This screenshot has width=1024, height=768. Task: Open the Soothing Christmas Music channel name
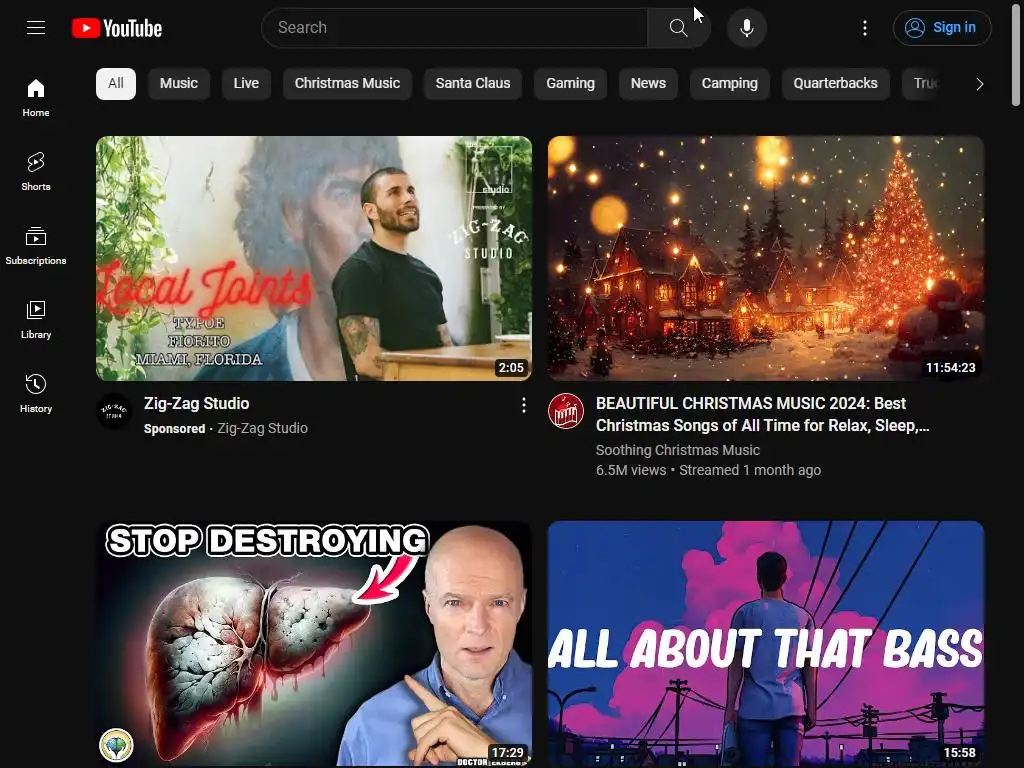pos(678,450)
